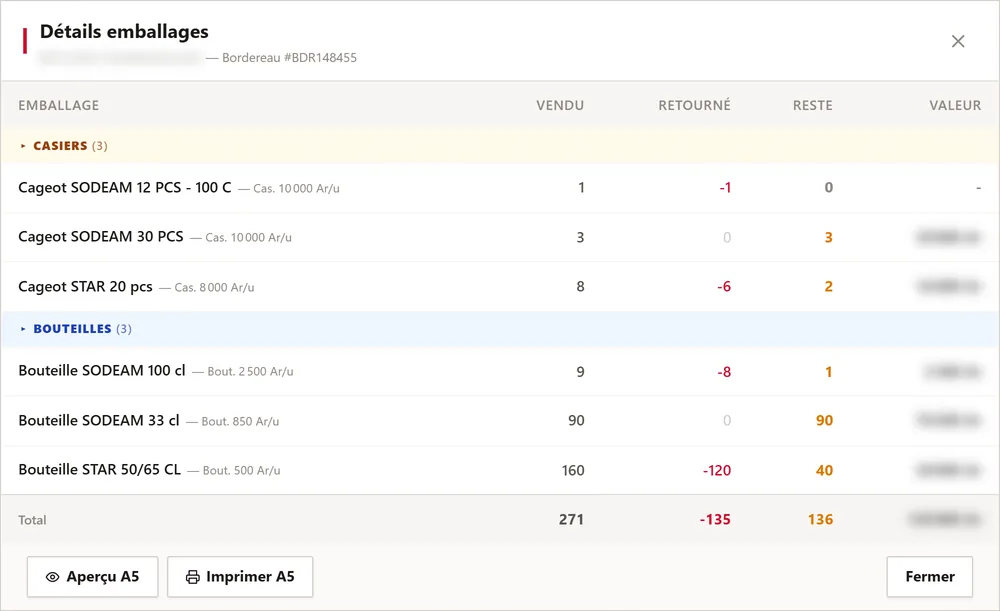Select the Bouteille SODEAM 33 cl row
This screenshot has width=1000, height=611.
[500, 421]
